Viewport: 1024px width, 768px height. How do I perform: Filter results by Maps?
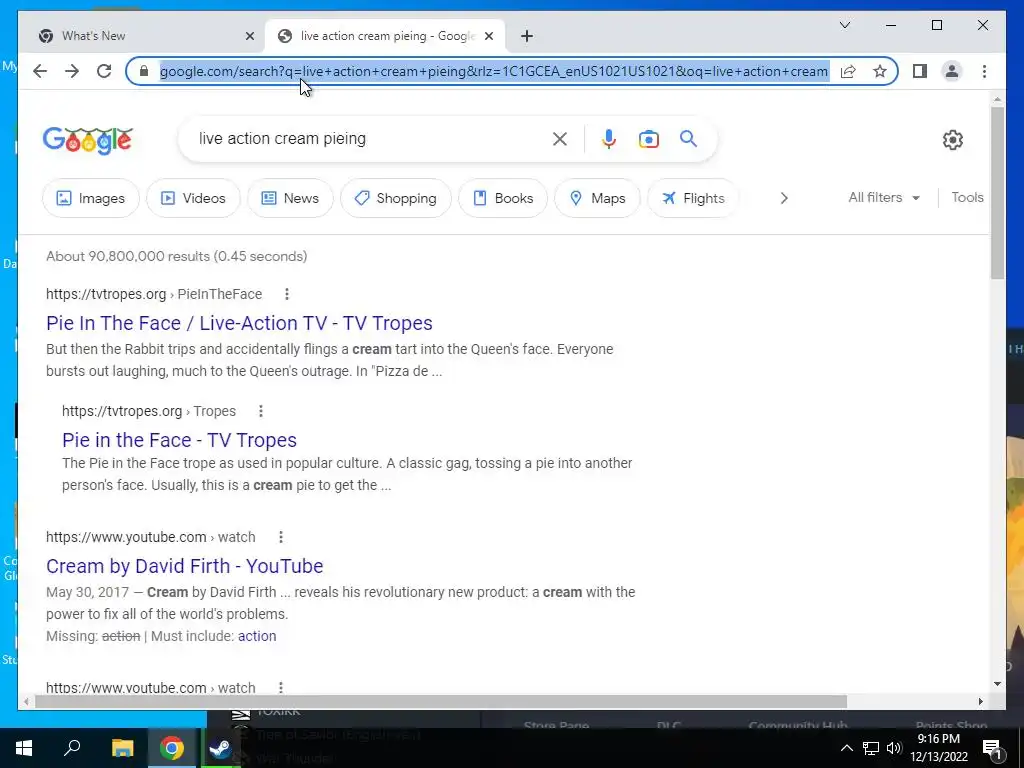click(597, 198)
